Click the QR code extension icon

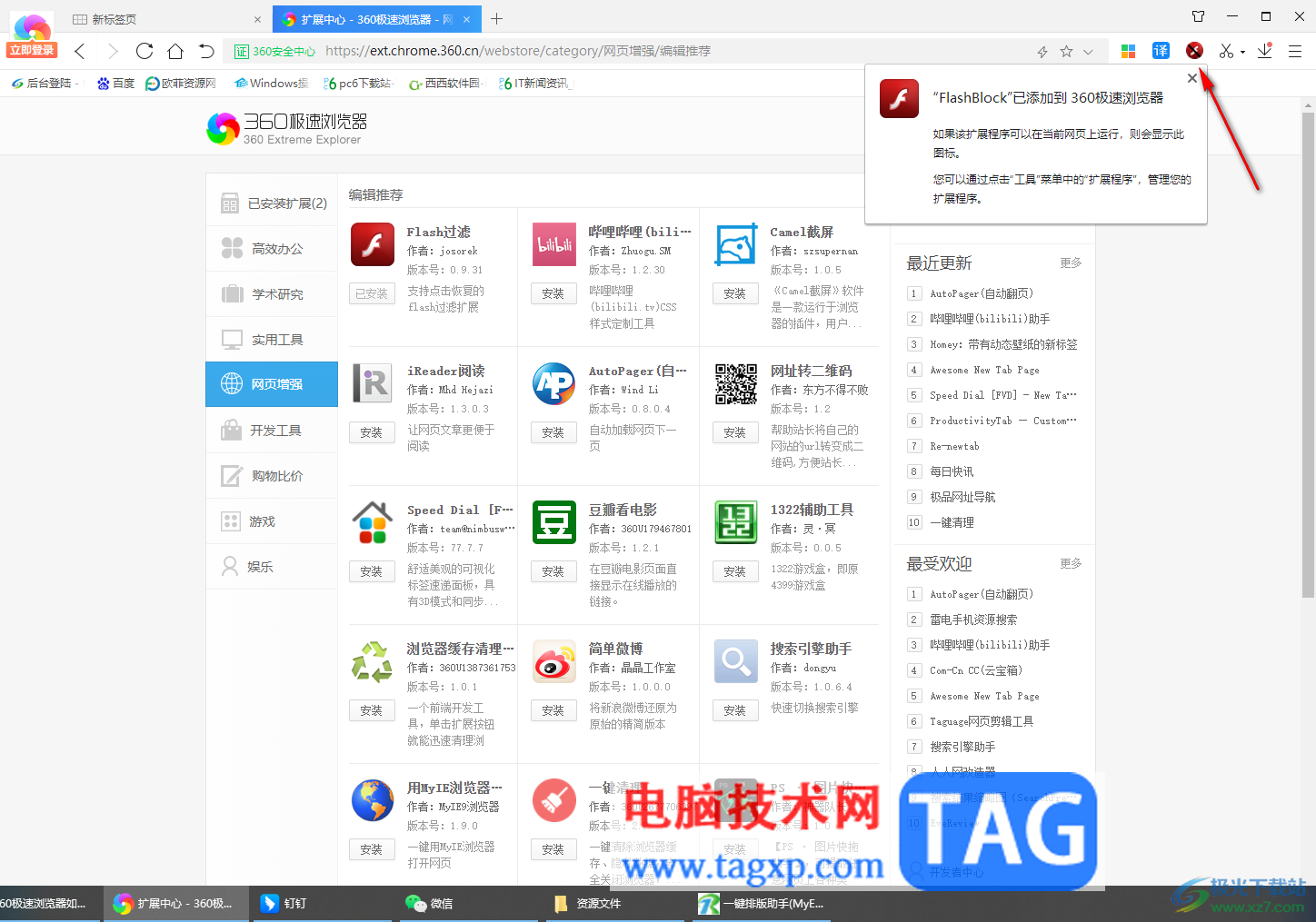tap(736, 383)
